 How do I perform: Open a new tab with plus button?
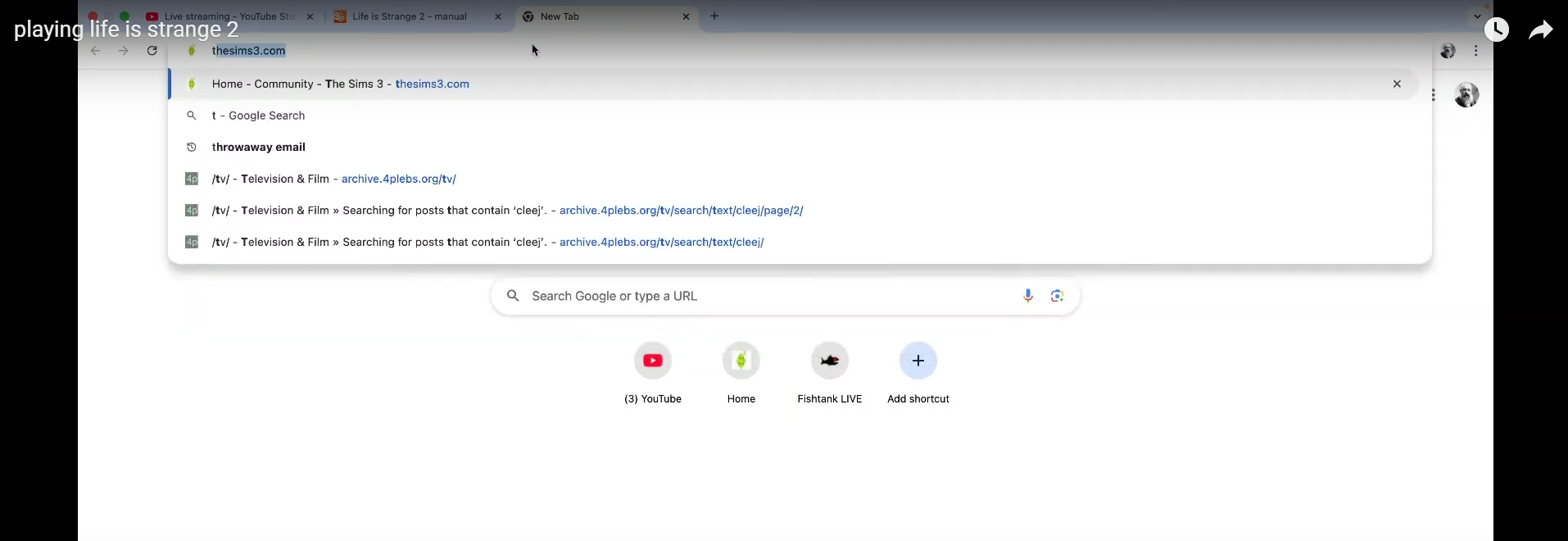pos(714,16)
